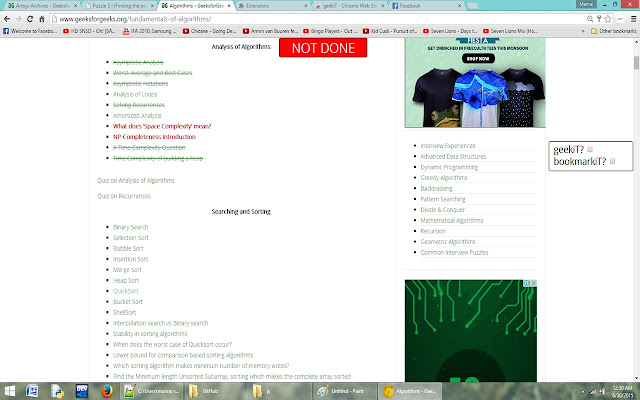The image size is (640, 400).
Task: Switch to Untitled - Paint on taskbar
Action: tap(345, 391)
